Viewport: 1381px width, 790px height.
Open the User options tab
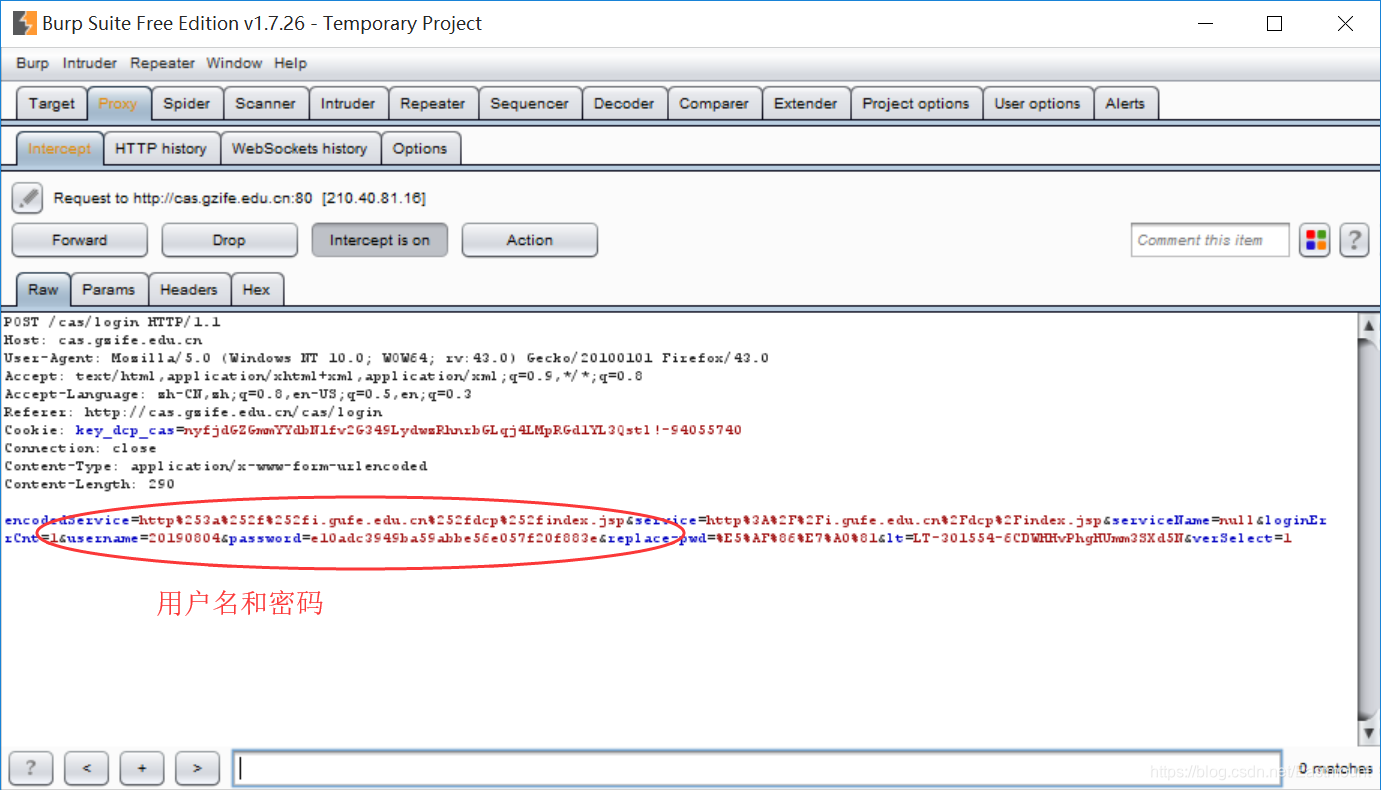1037,103
